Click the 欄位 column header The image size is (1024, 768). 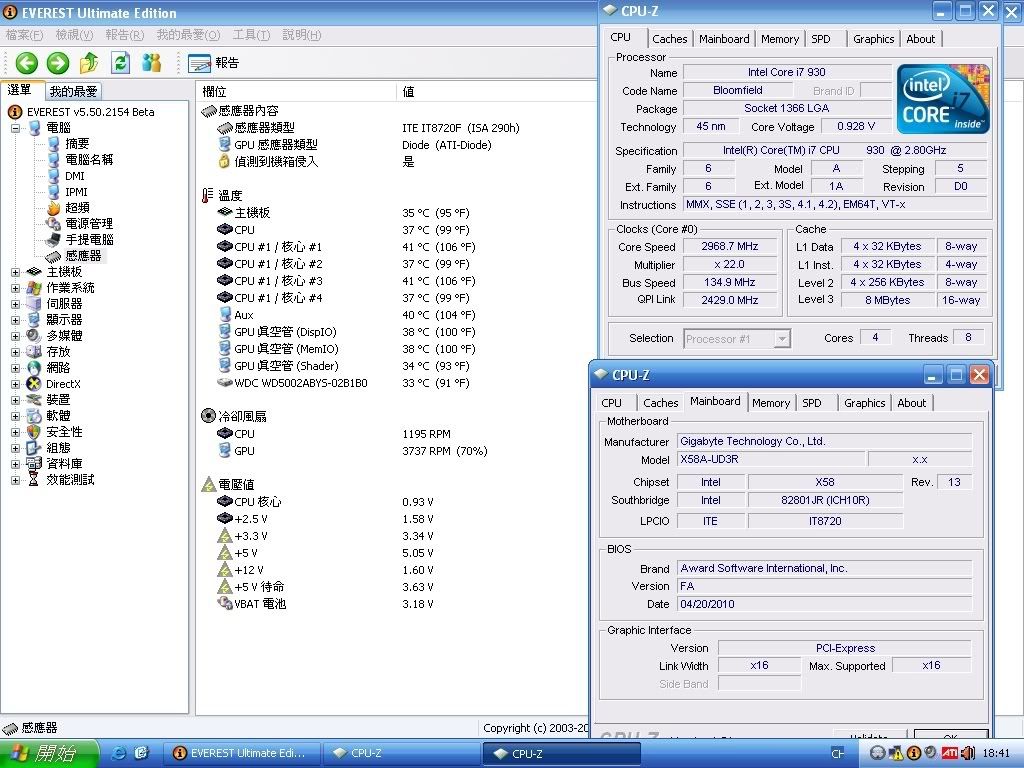coord(296,92)
